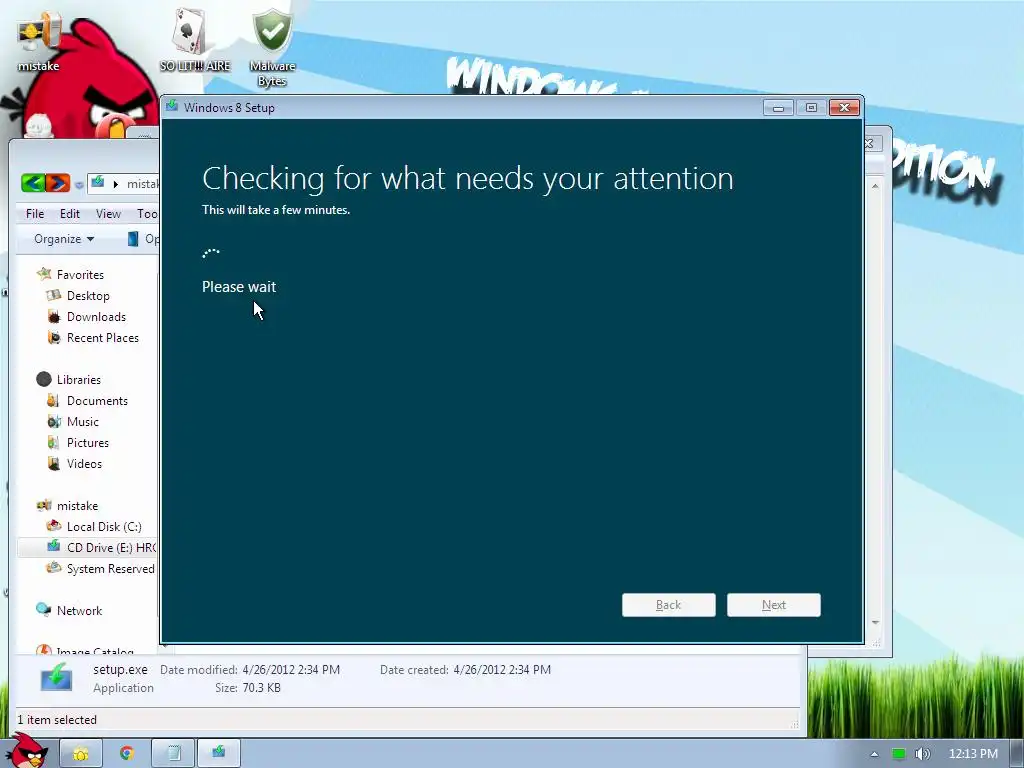
Task: Click the Music library icon
Action: [x=54, y=422]
